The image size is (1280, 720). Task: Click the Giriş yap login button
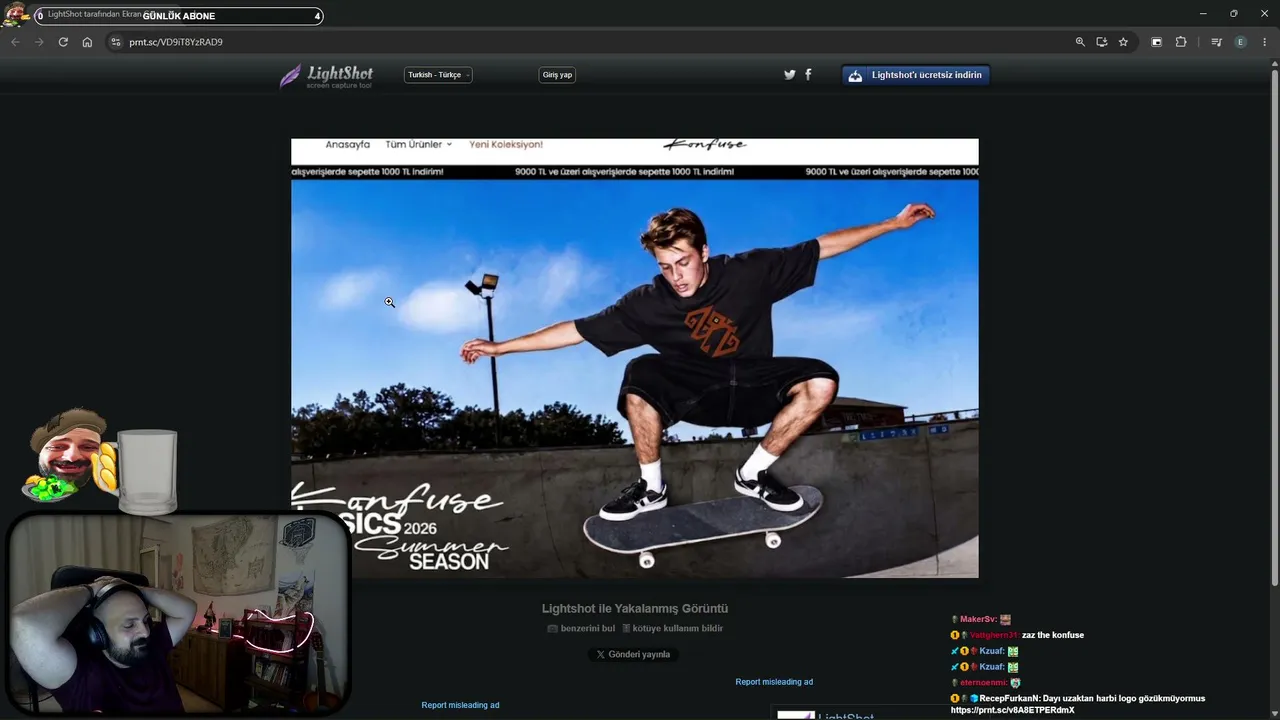[557, 75]
